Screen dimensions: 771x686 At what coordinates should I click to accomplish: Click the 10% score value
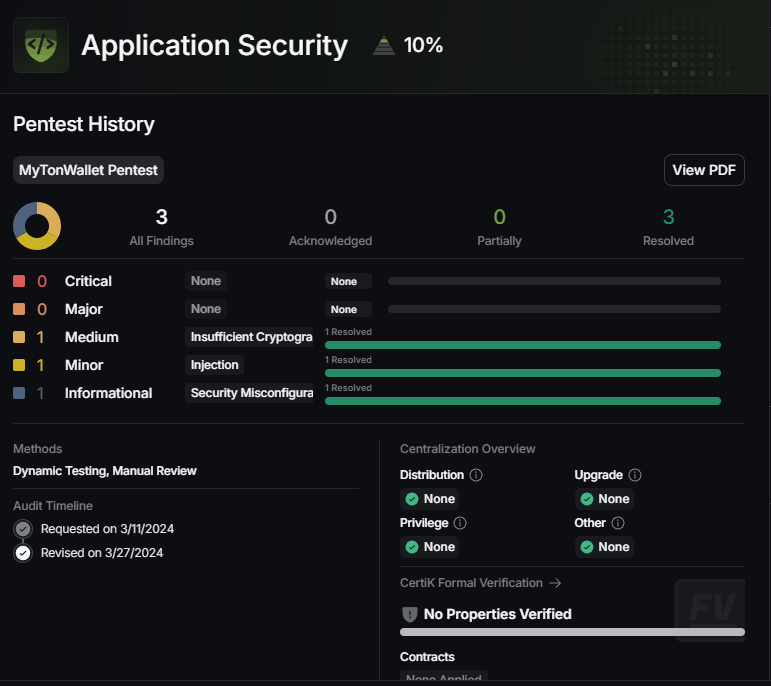click(423, 45)
